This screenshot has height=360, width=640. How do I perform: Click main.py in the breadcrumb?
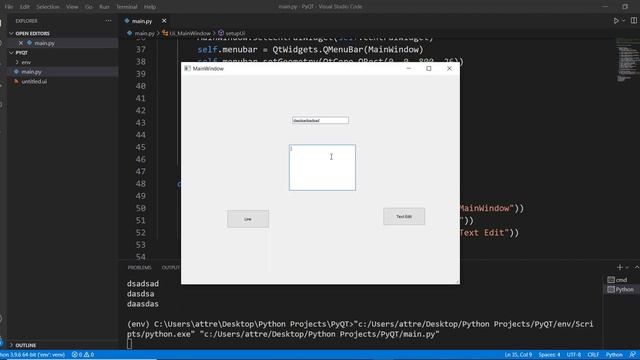[x=144, y=33]
